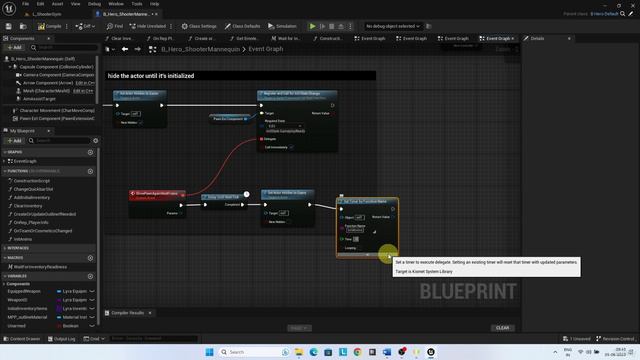This screenshot has height=360, width=640.
Task: Open ChangeQuickbarSlot function
Action: pos(33,189)
